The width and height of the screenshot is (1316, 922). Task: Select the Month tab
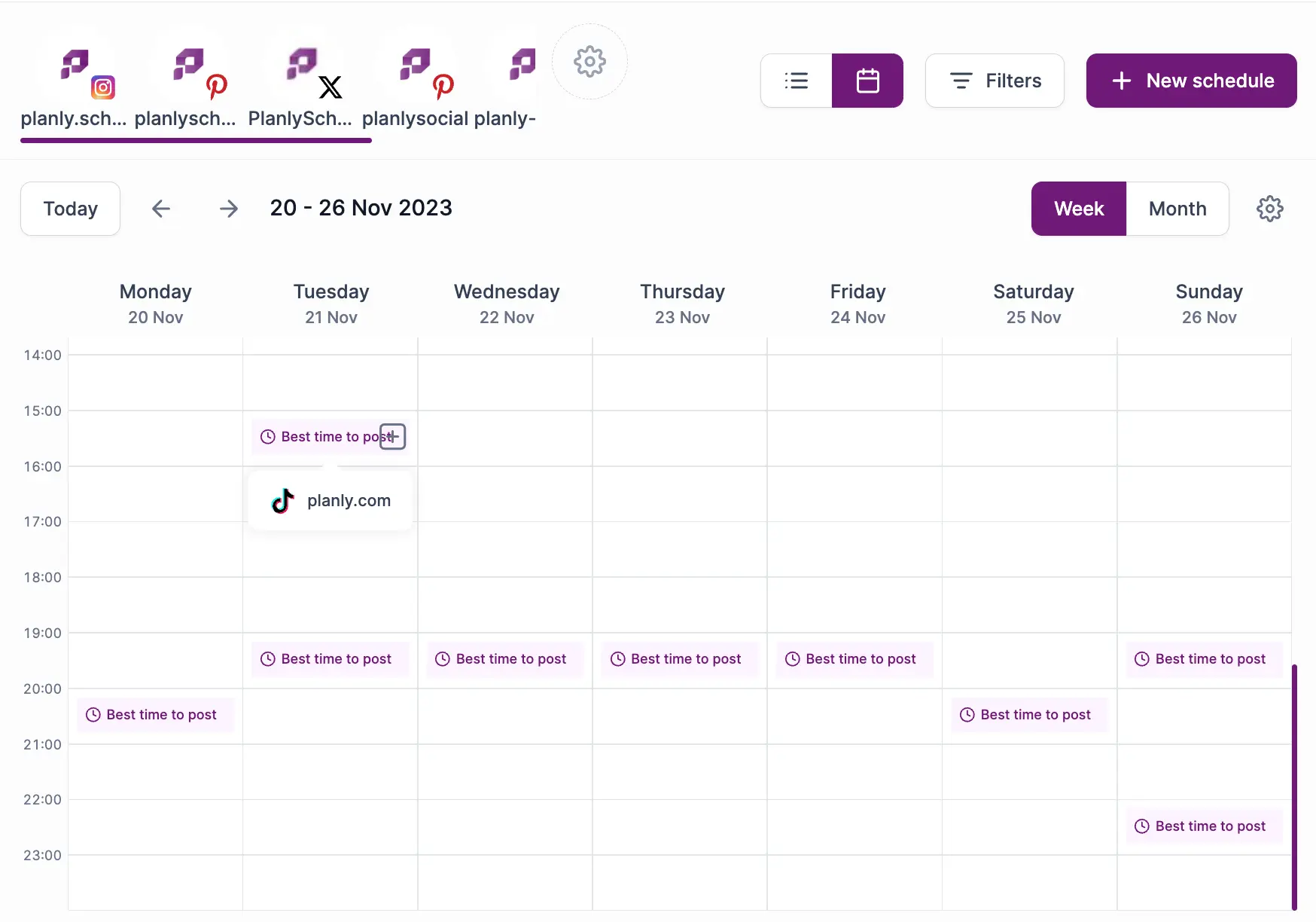tap(1177, 209)
